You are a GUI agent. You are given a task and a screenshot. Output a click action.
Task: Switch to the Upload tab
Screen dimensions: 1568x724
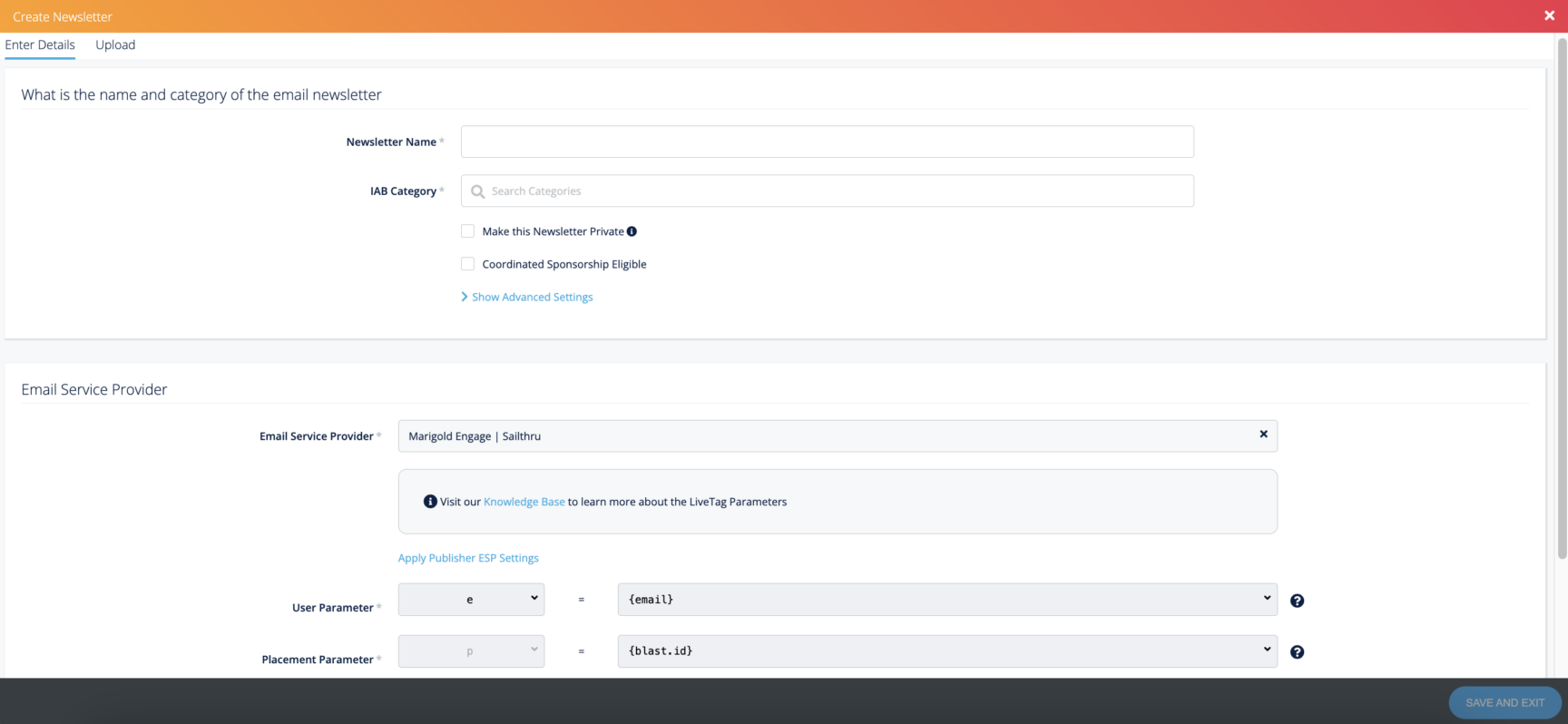click(x=115, y=45)
